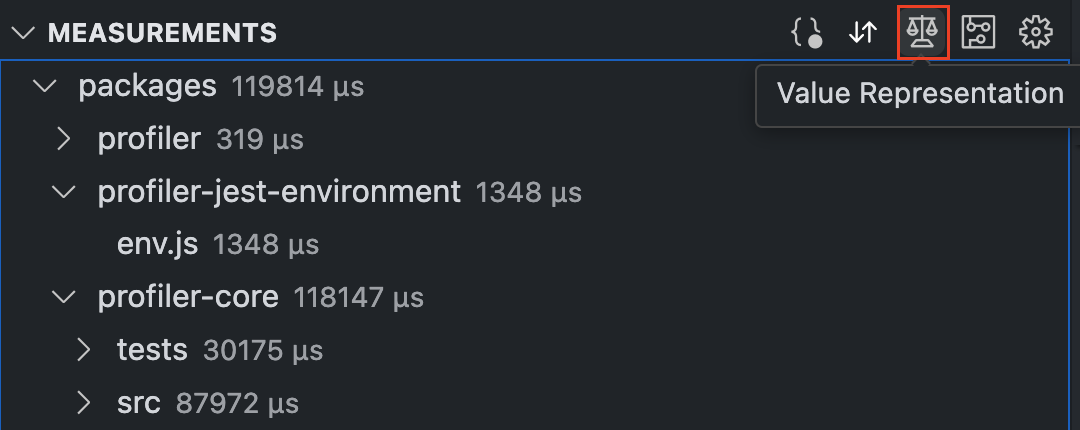This screenshot has height=430, width=1080.
Task: Select the tests row label
Action: click(152, 350)
